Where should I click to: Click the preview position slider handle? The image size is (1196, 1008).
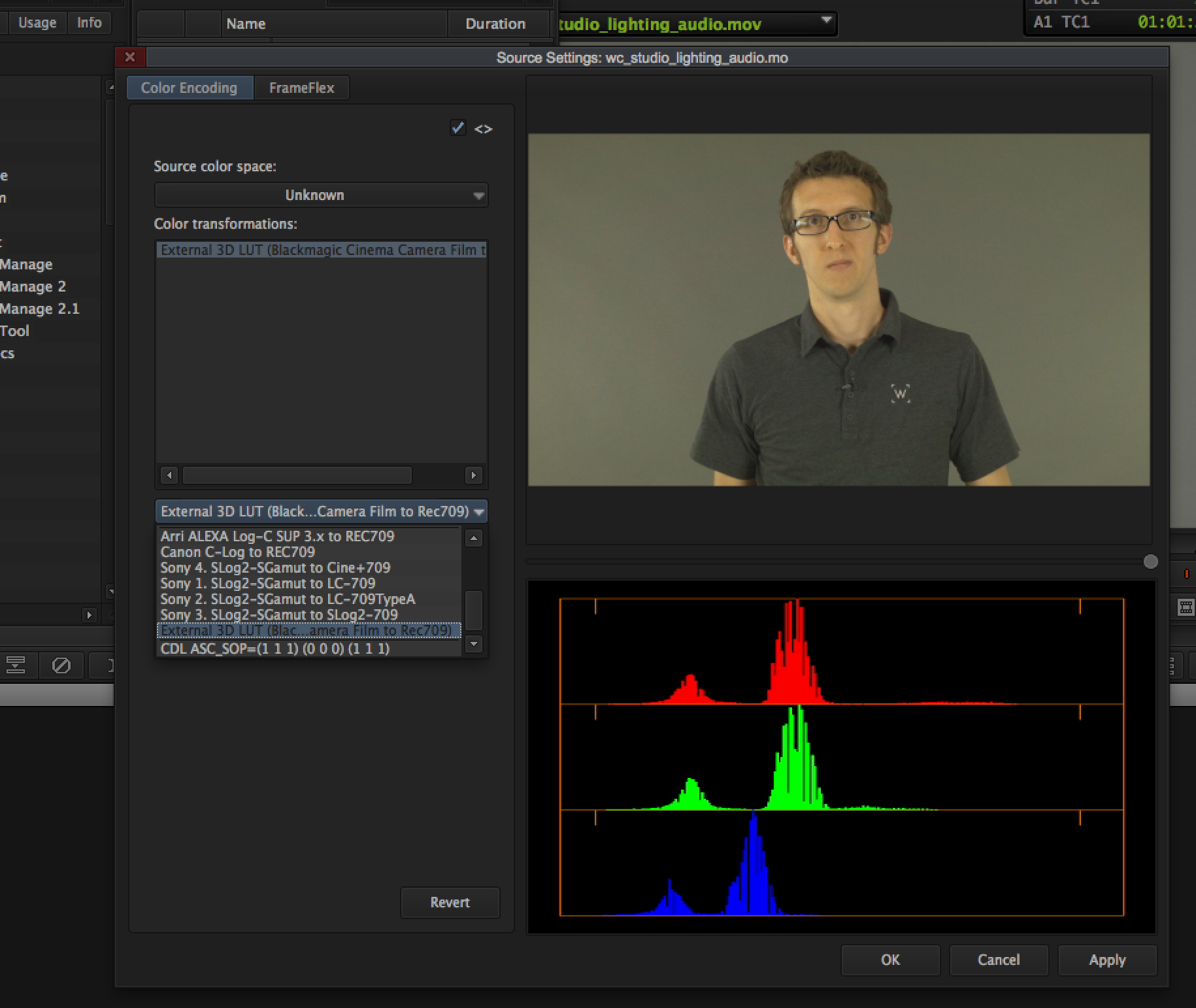click(1151, 562)
